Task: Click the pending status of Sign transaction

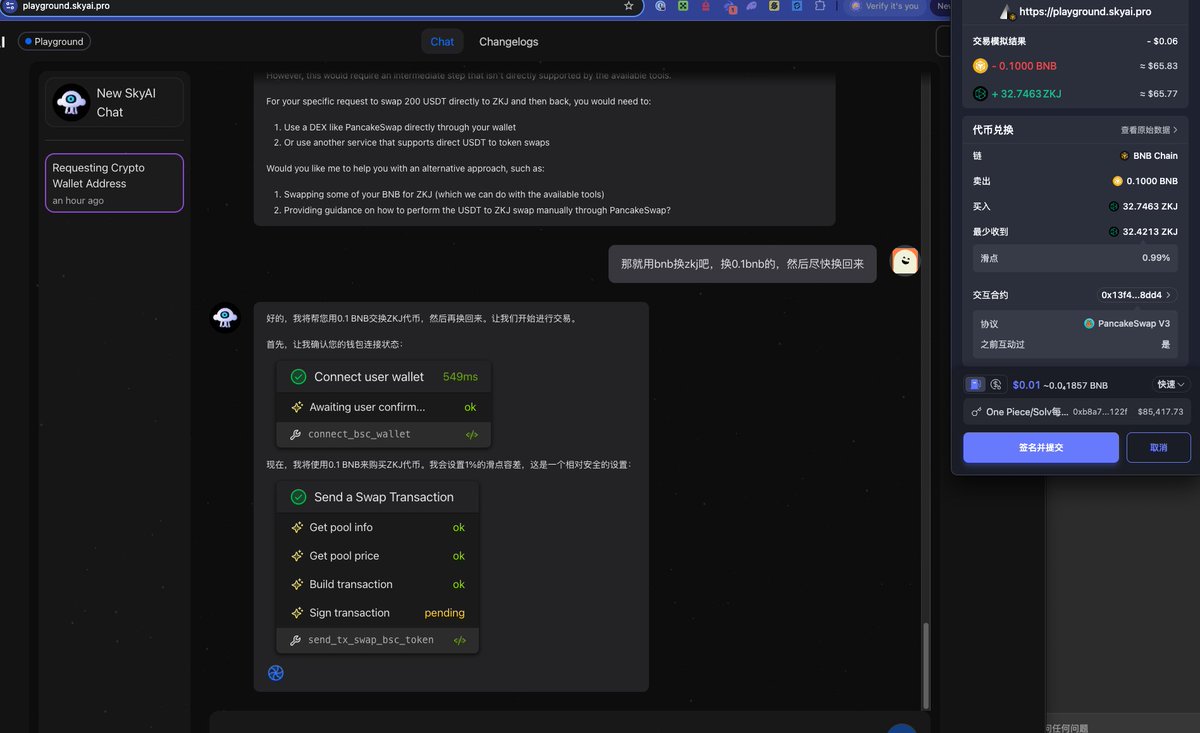Action: [x=444, y=613]
